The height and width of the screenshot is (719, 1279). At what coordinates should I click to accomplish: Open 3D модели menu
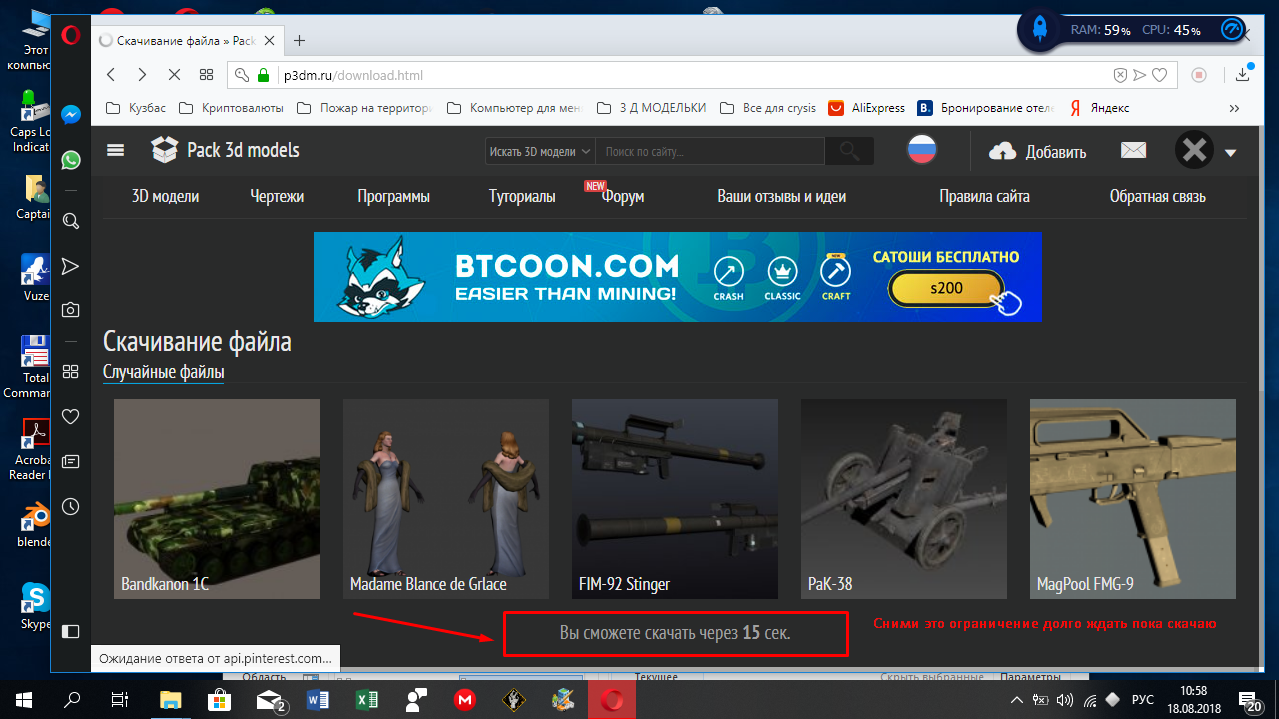click(165, 197)
